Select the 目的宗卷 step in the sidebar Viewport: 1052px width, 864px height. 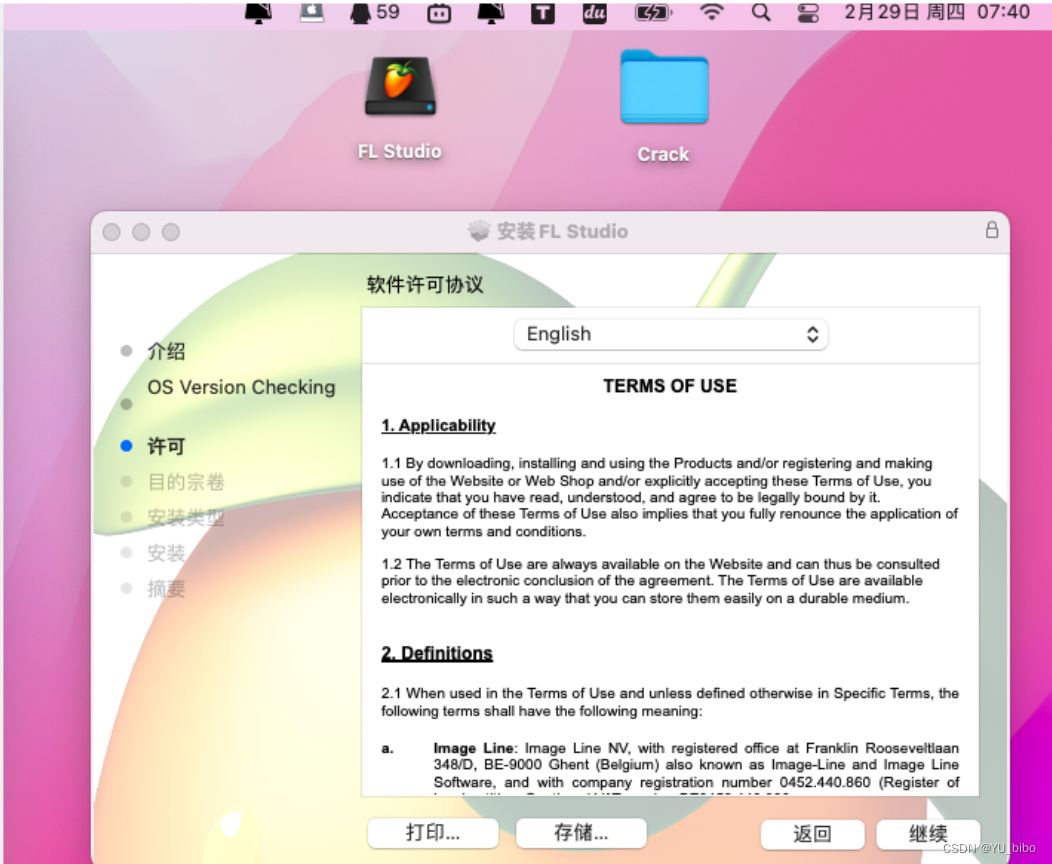tap(186, 482)
